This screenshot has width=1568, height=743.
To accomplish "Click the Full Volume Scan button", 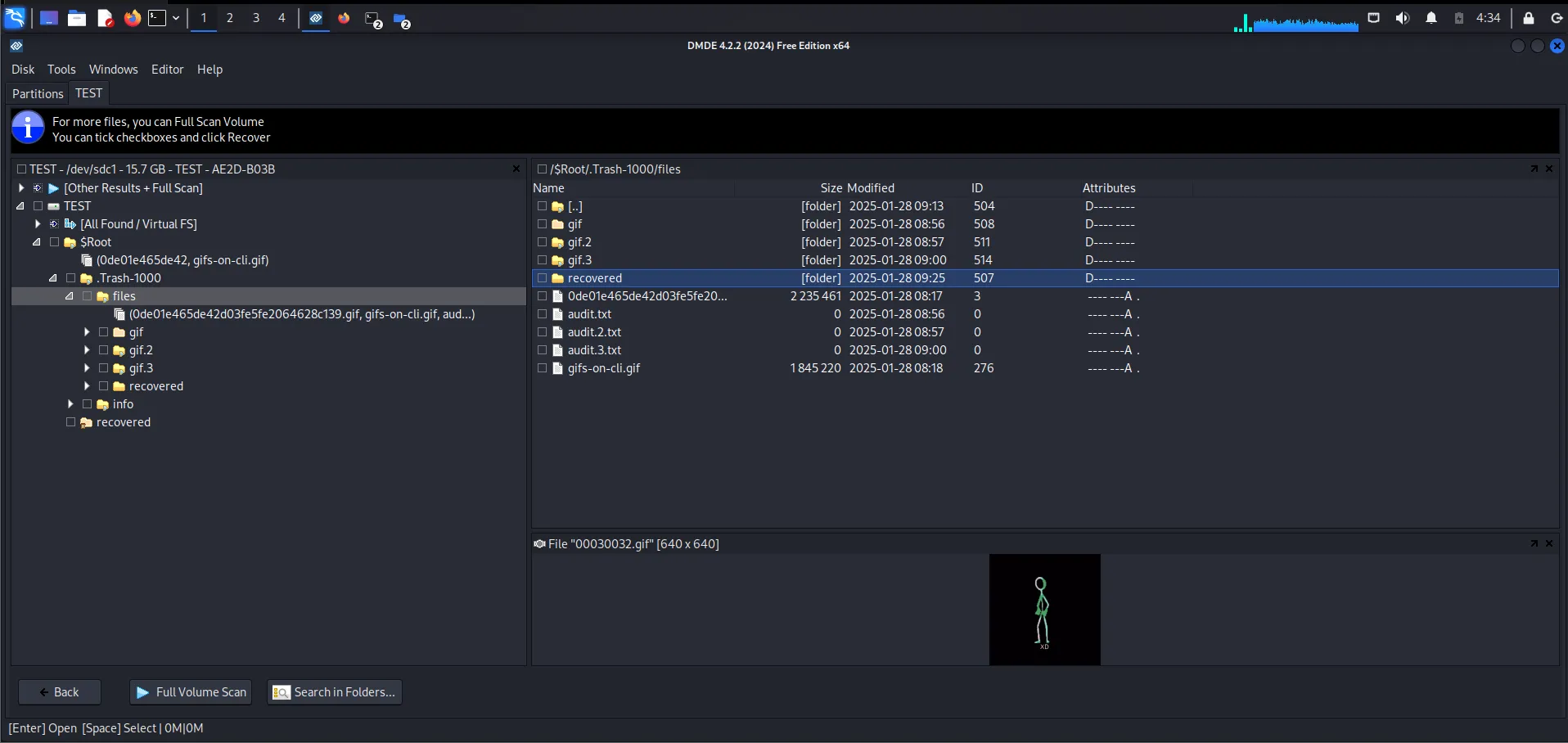I will 191,692.
